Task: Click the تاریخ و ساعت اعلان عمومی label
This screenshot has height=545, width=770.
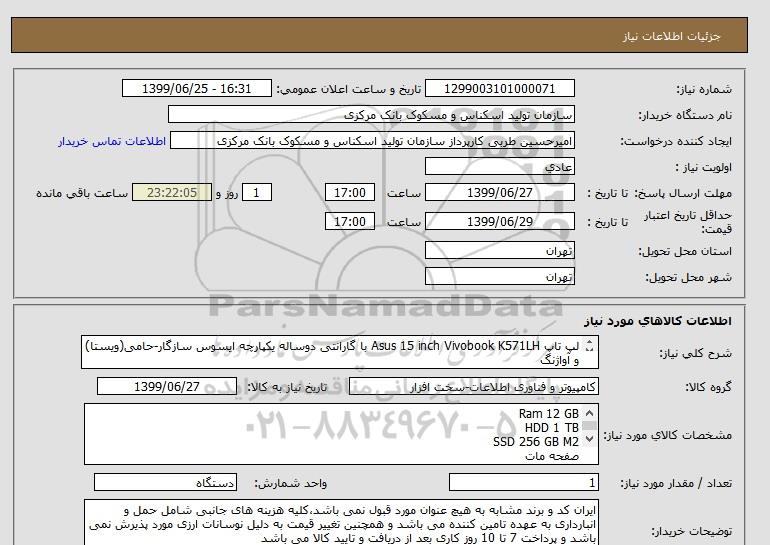Action: point(349,89)
